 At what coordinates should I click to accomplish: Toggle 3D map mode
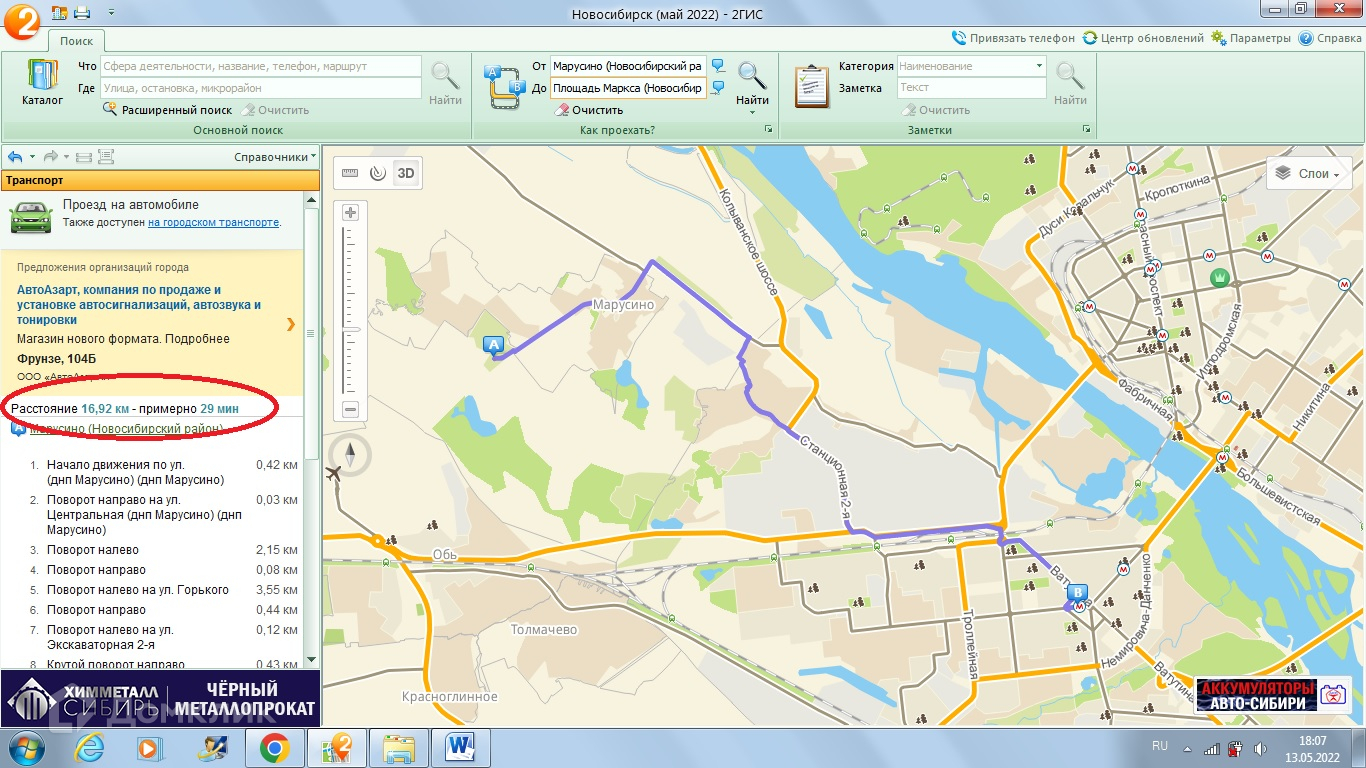coord(406,173)
